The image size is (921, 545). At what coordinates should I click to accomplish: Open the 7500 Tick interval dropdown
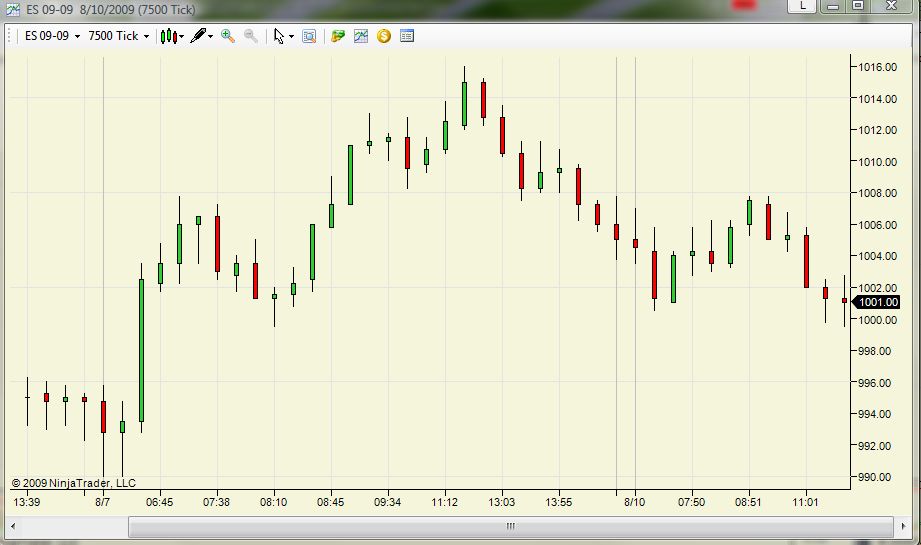(x=119, y=36)
